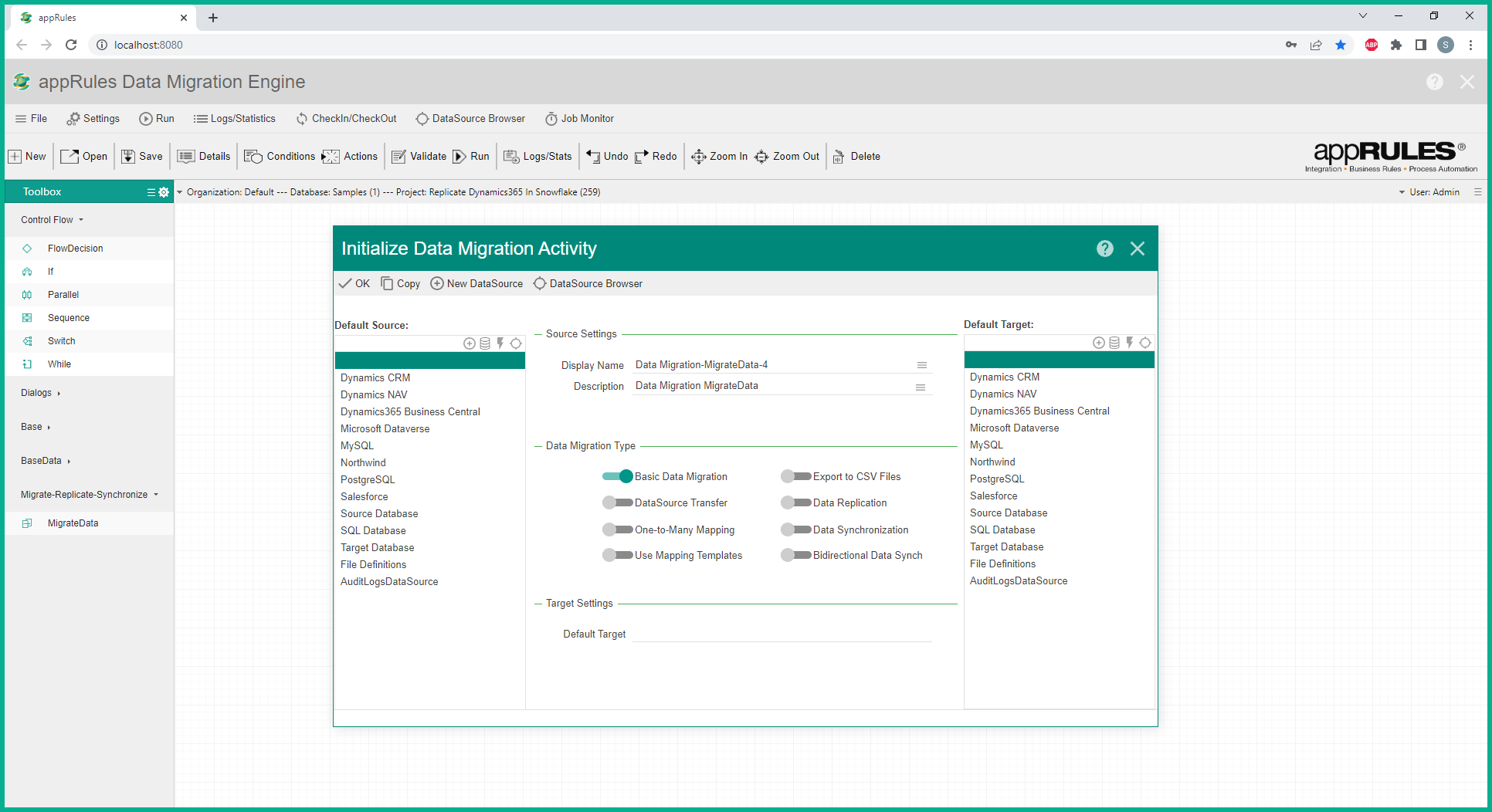
Task: Enable Bidirectional Data Synch toggle
Action: point(796,556)
